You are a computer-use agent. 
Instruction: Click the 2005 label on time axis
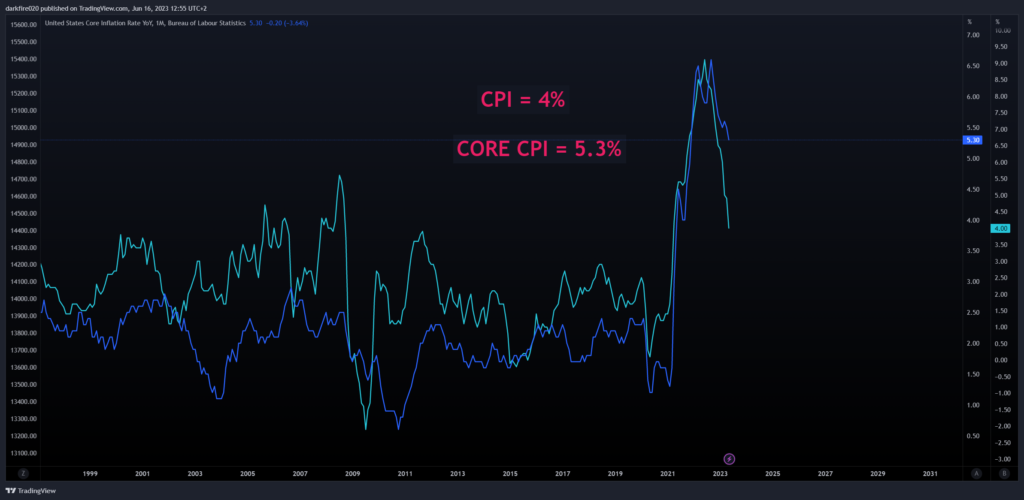pyautogui.click(x=248, y=473)
